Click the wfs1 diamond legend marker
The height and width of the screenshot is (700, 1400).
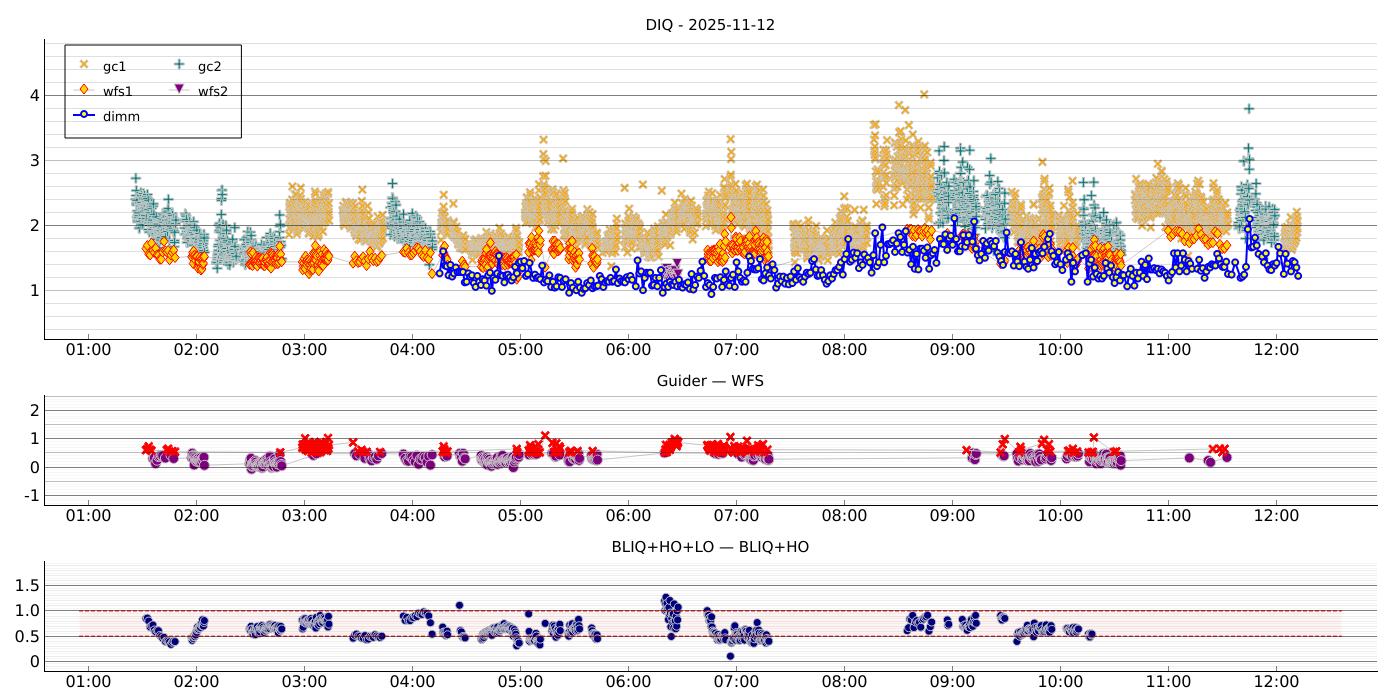(84, 90)
